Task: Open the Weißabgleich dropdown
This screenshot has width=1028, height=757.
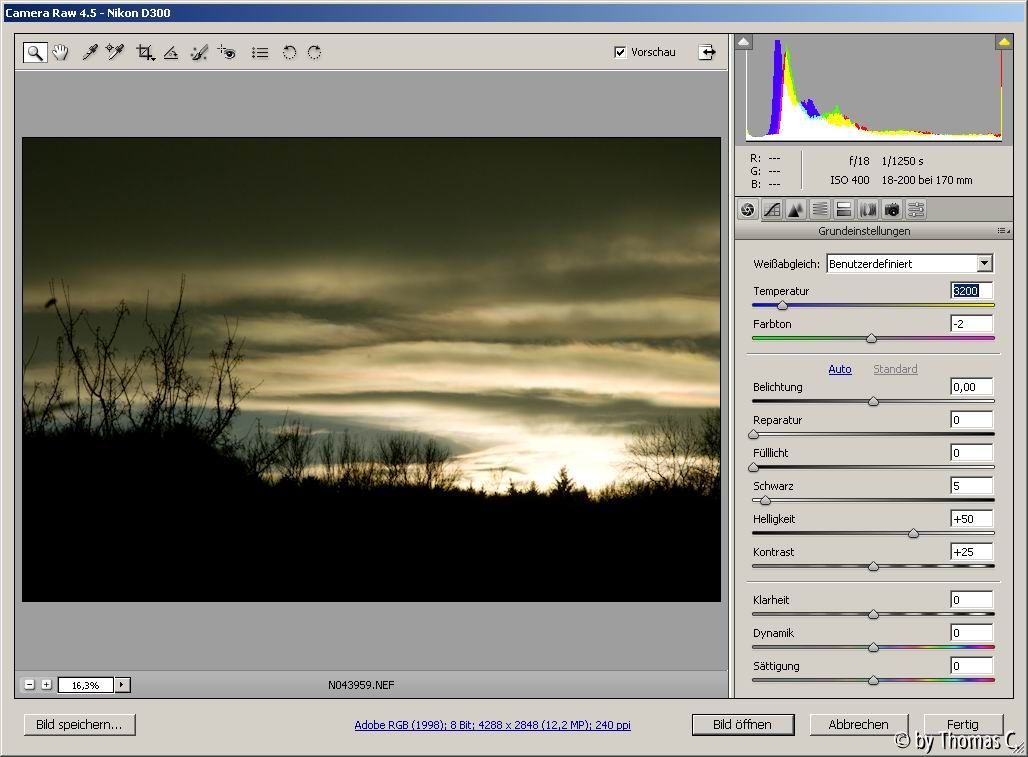Action: [984, 264]
